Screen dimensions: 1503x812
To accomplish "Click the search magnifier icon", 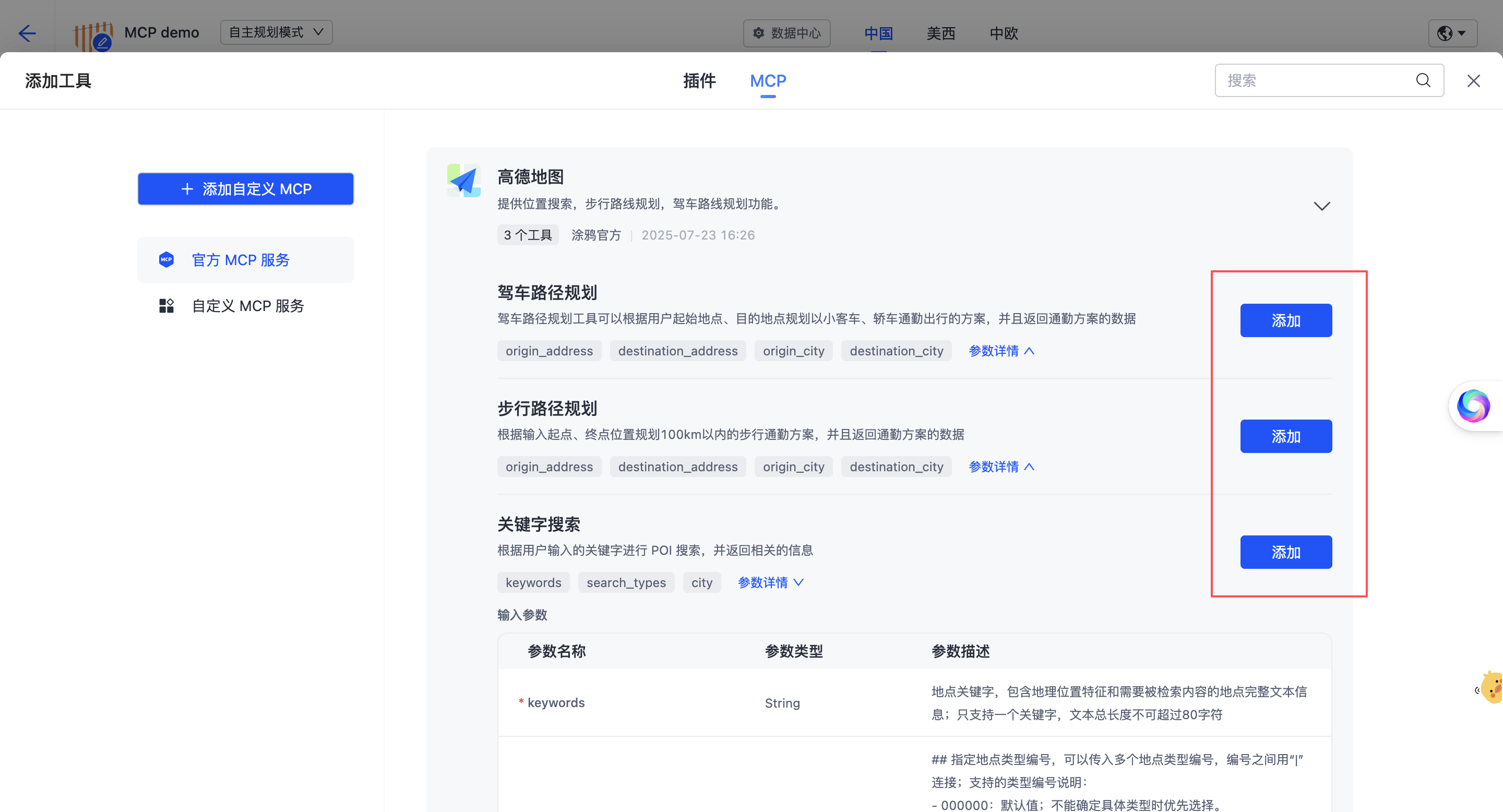I will tap(1423, 80).
